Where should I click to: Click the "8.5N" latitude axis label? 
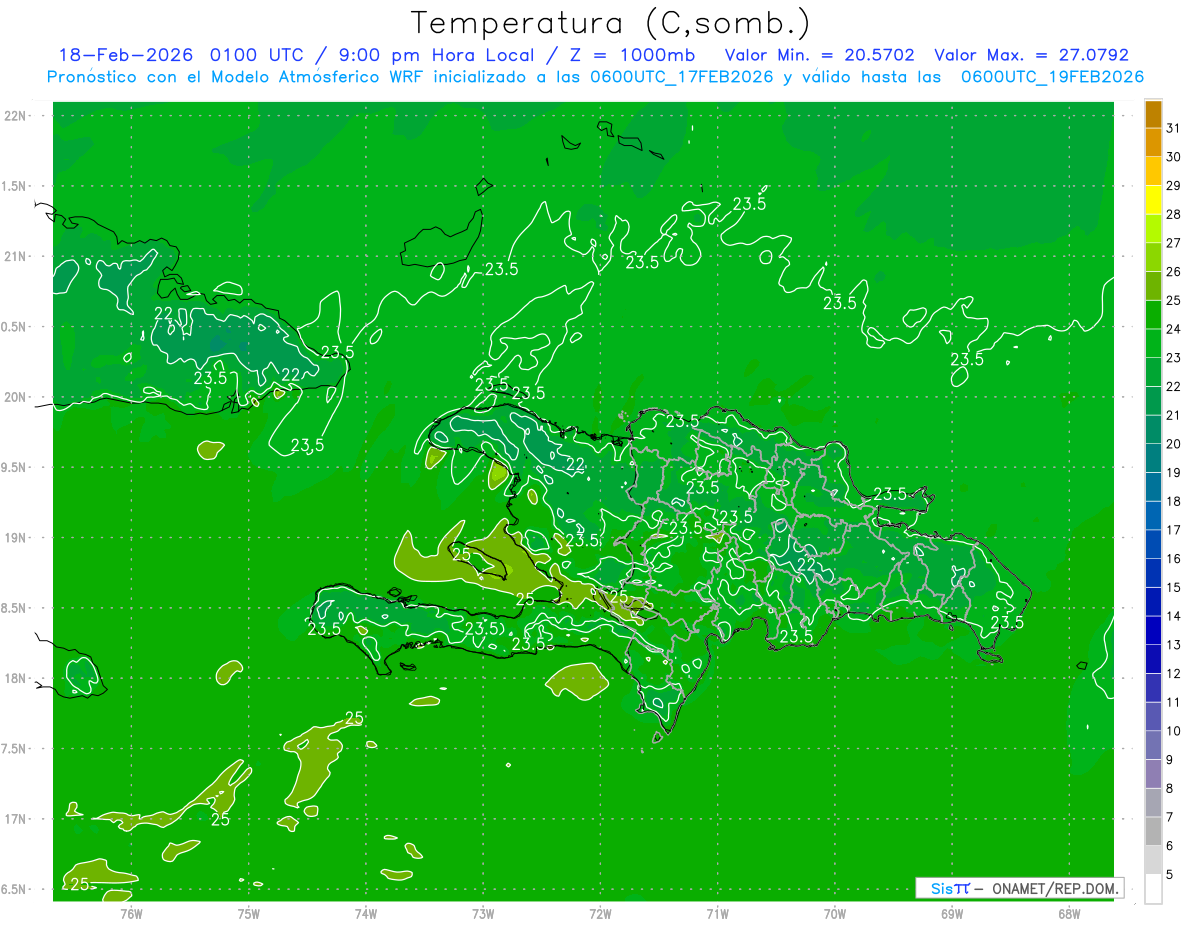tap(14, 608)
